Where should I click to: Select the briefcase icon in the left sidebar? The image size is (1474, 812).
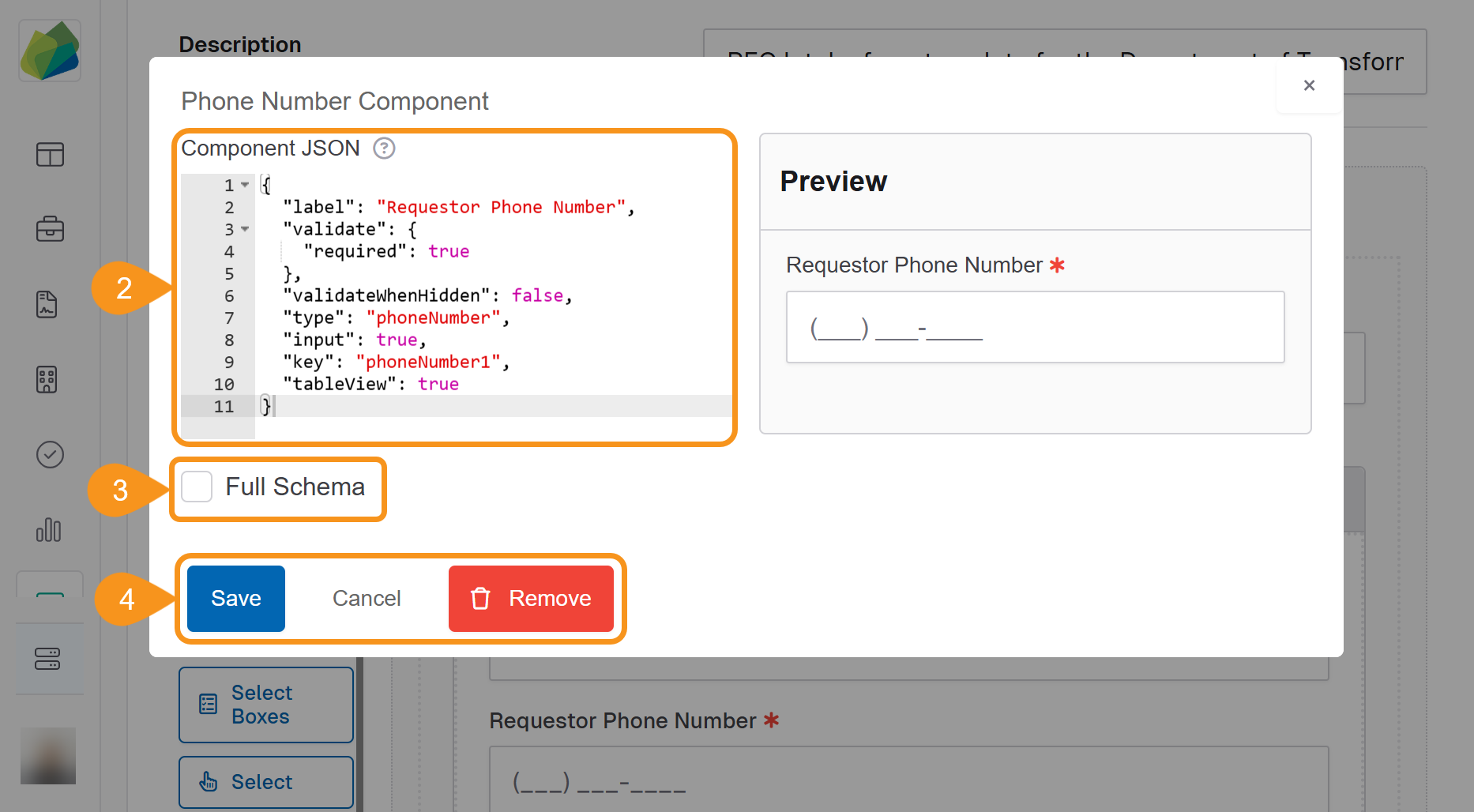click(49, 229)
